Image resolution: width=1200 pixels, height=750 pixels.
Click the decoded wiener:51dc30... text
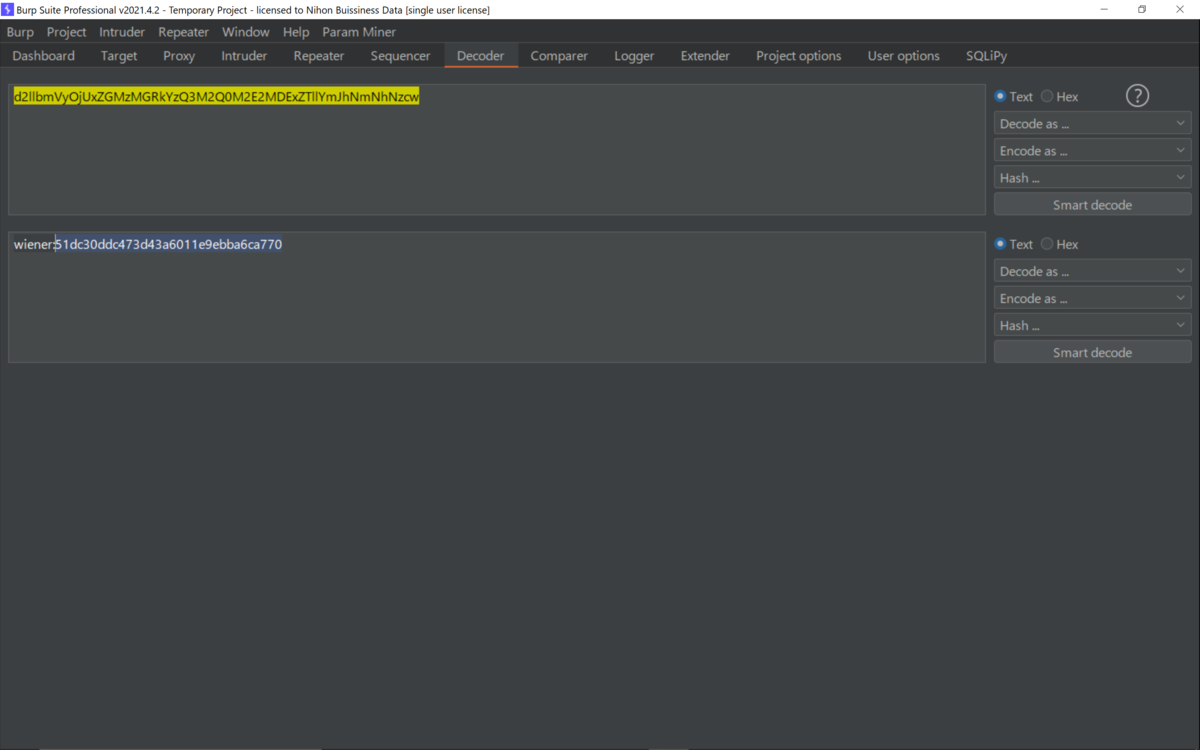pos(148,244)
